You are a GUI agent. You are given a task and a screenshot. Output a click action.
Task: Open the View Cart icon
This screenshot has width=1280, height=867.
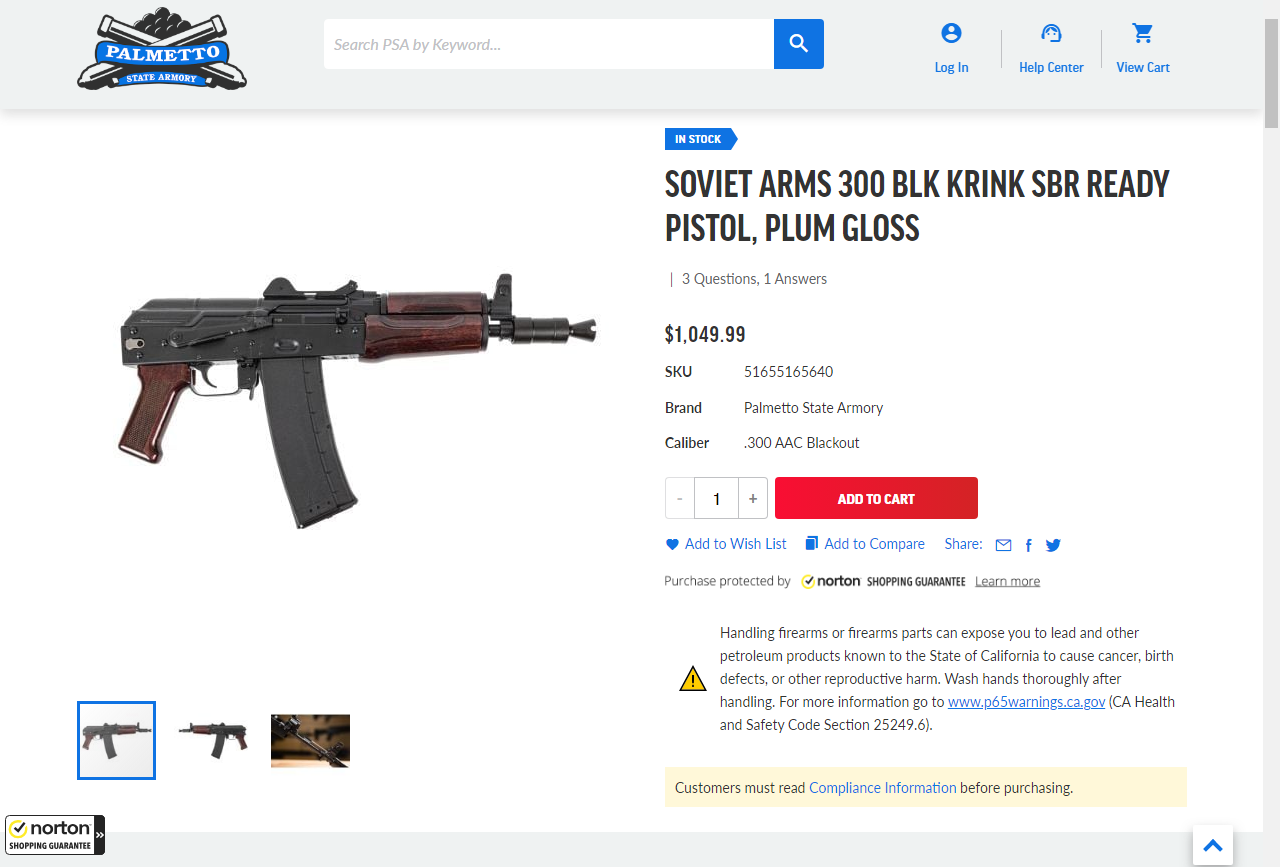click(1143, 34)
